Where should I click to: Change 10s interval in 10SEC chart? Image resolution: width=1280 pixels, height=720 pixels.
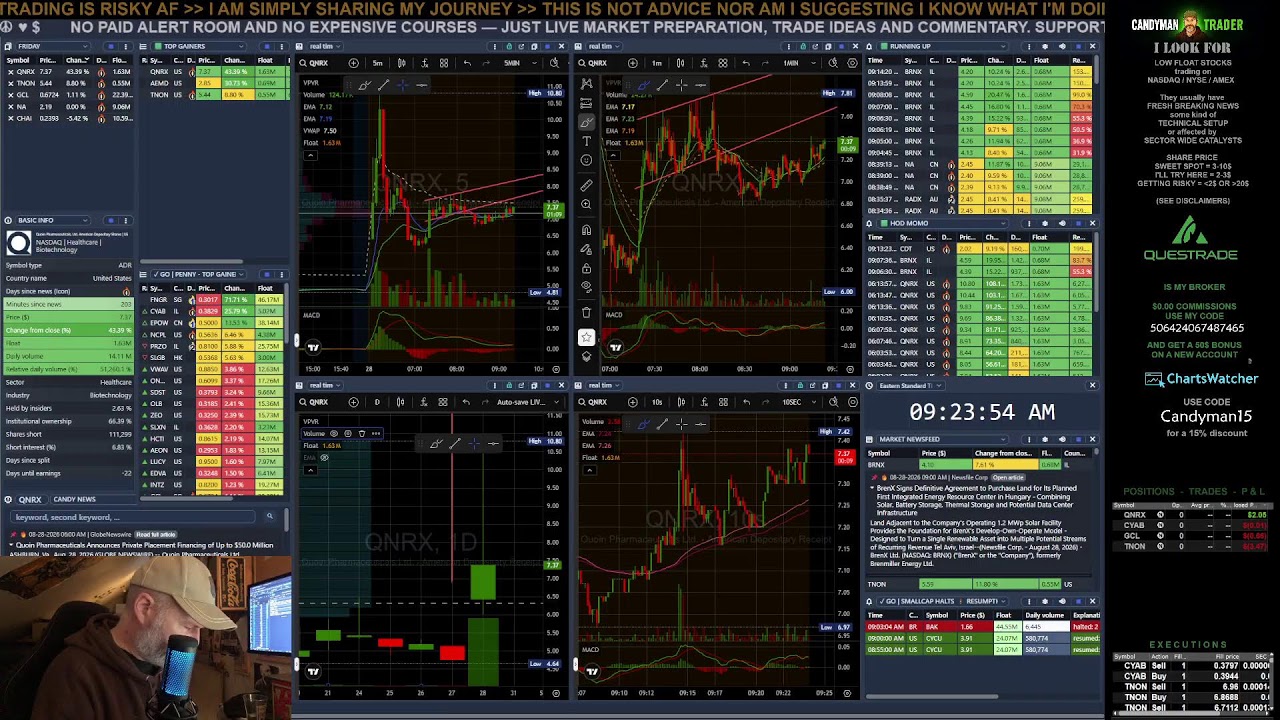657,402
